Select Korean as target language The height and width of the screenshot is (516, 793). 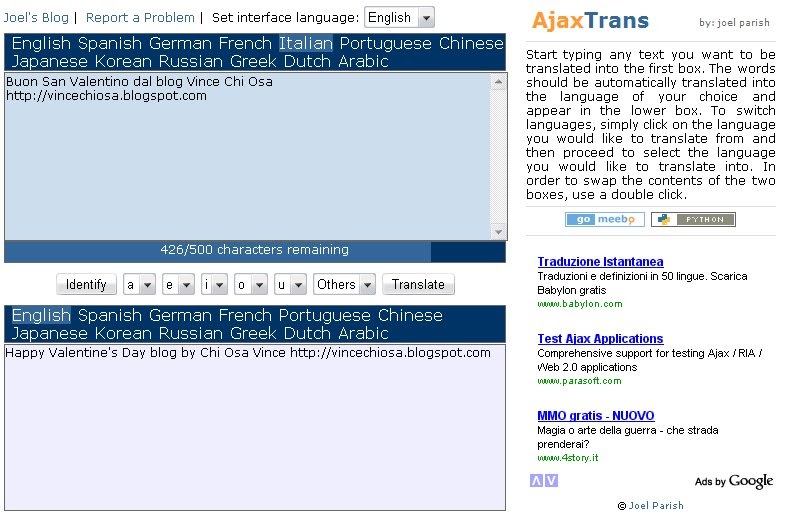tap(123, 334)
